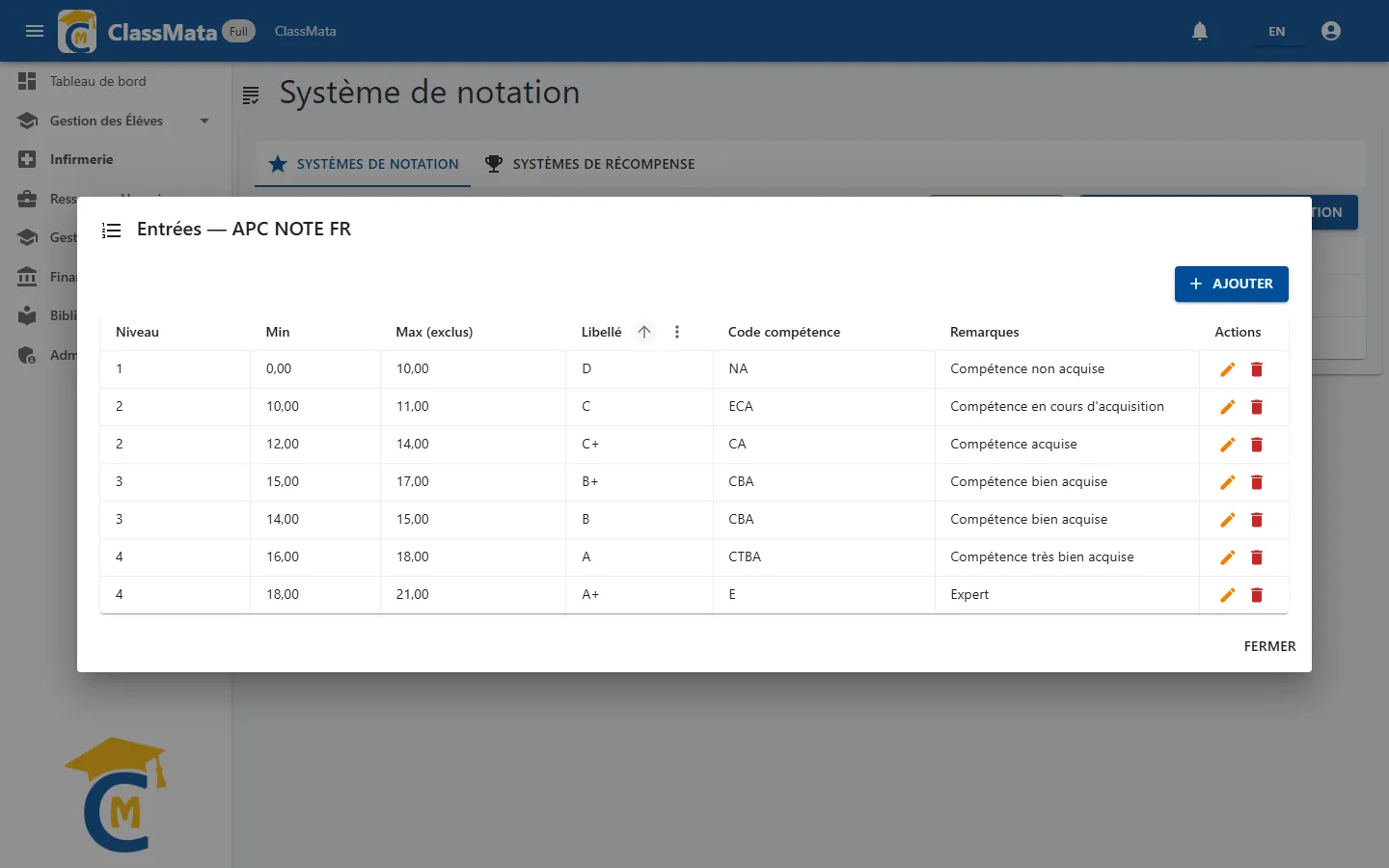Delete the Expert A+ row
Image resolution: width=1389 pixels, height=868 pixels.
1257,595
